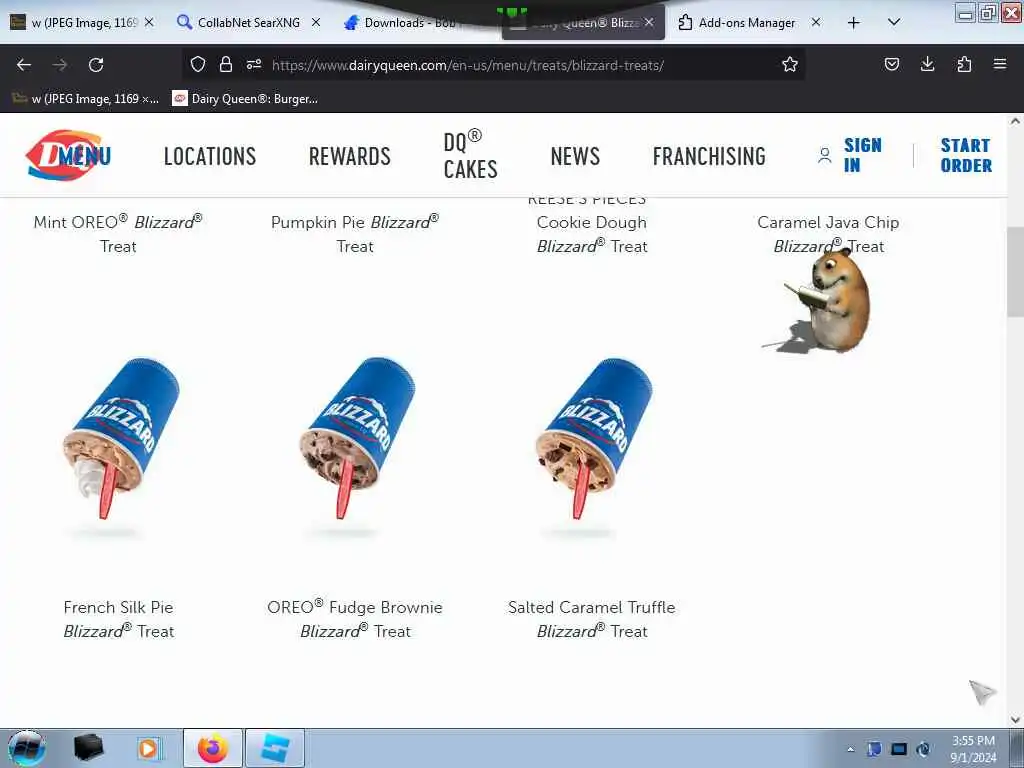The image size is (1024, 768).
Task: Close the Add-ons Manager tab
Action: tap(816, 22)
